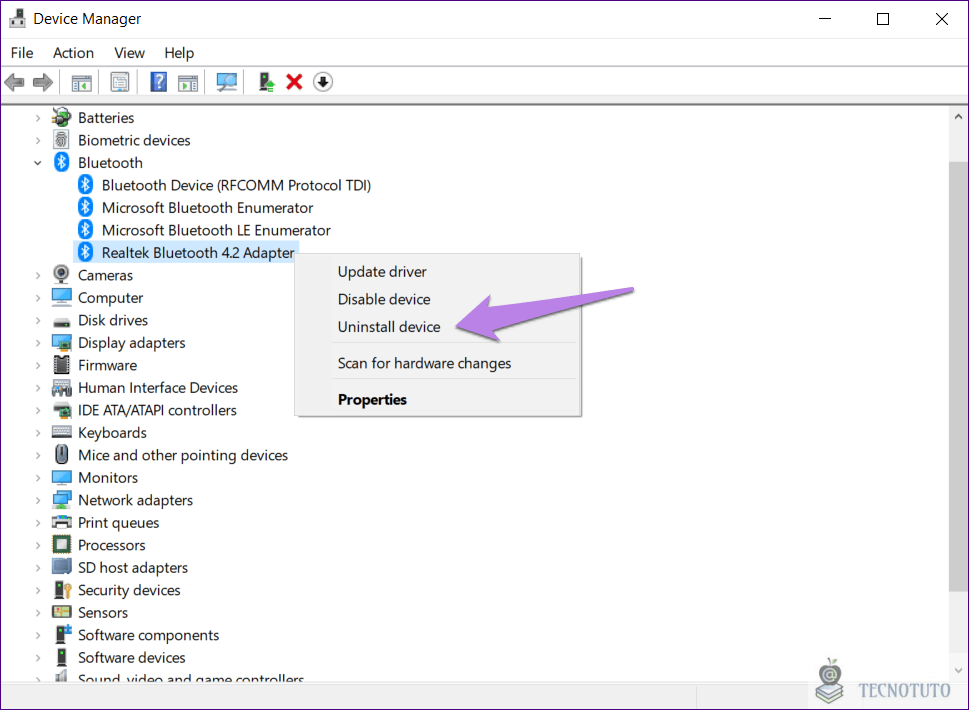The image size is (969, 710).
Task: Expand the Network adapters category
Action: (x=38, y=501)
